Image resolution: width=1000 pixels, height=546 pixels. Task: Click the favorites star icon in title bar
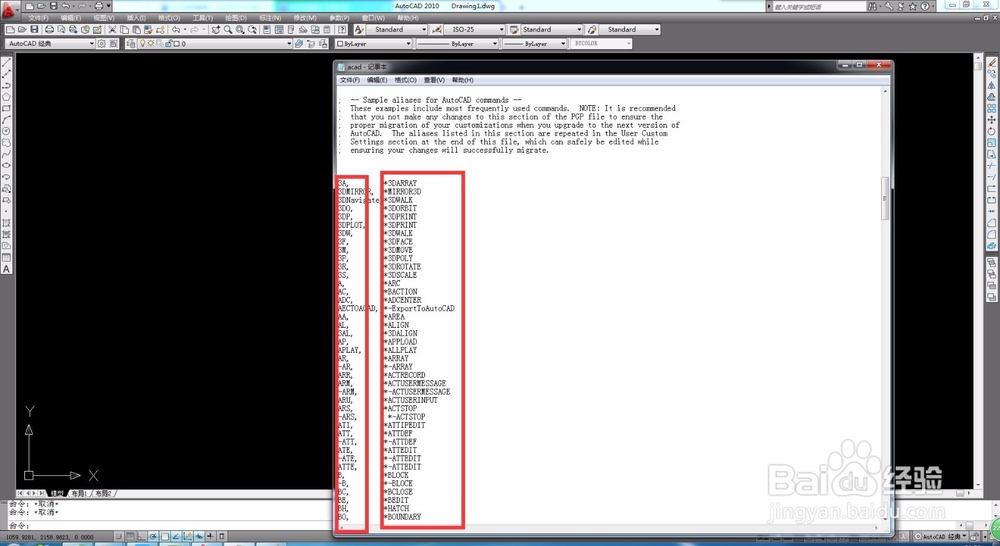[913, 6]
